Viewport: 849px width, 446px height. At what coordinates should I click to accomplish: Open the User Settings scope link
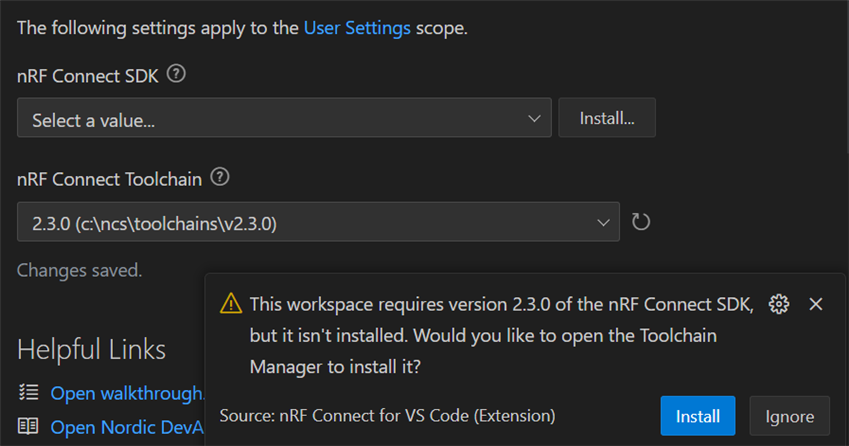[x=357, y=28]
